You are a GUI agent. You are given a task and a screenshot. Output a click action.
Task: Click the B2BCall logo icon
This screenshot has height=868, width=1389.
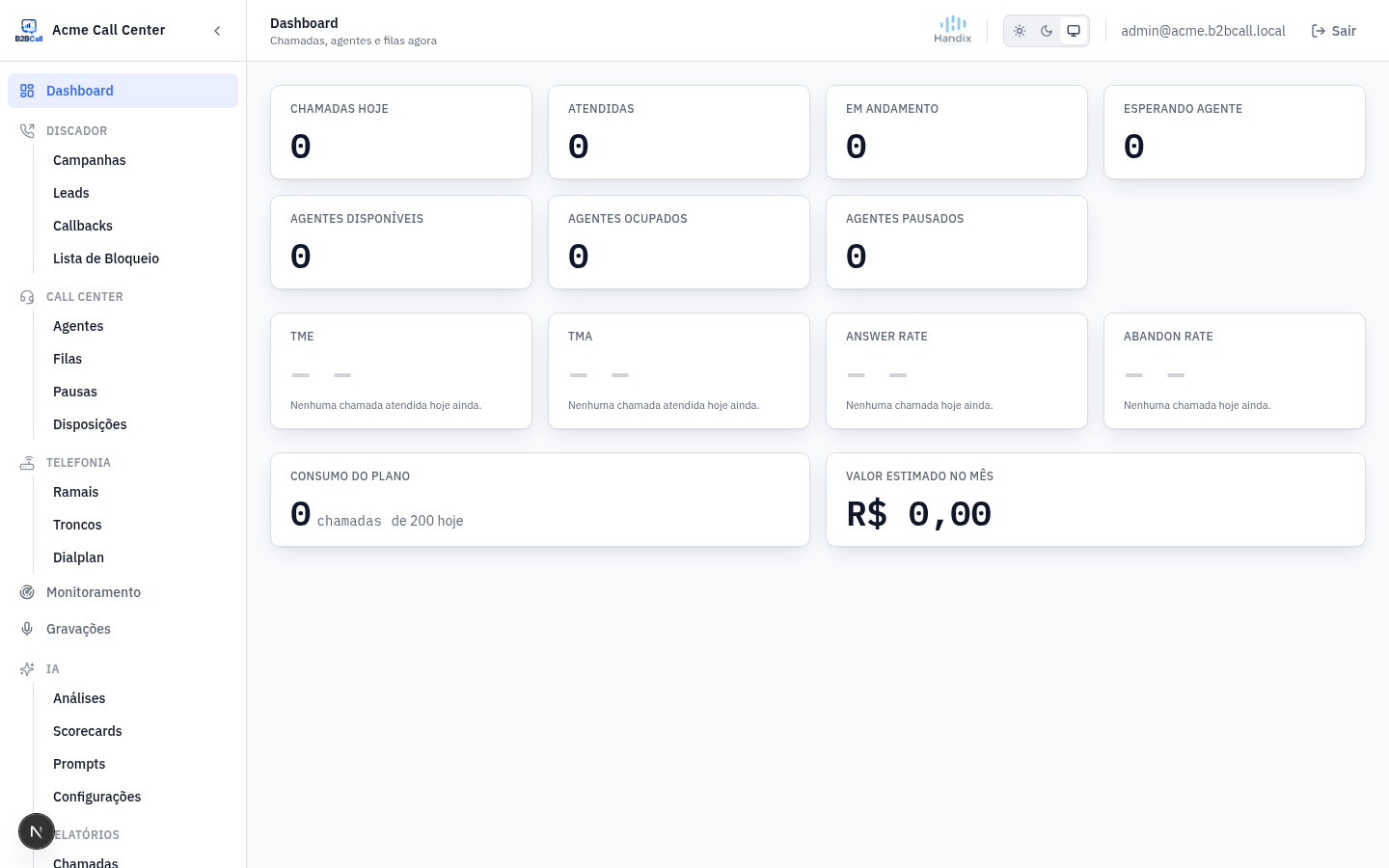click(x=29, y=30)
